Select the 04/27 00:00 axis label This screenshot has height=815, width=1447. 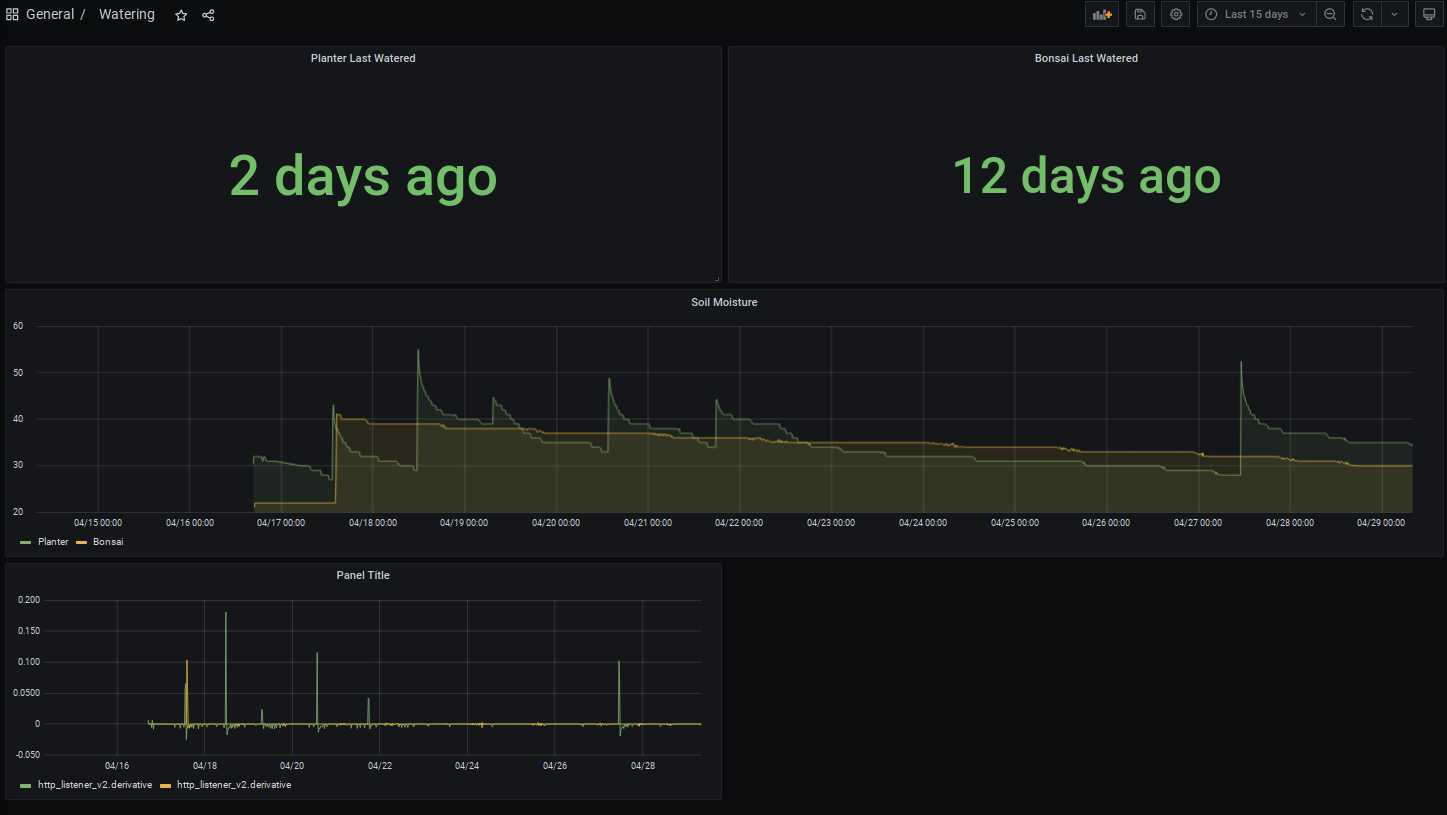pyautogui.click(x=1199, y=522)
